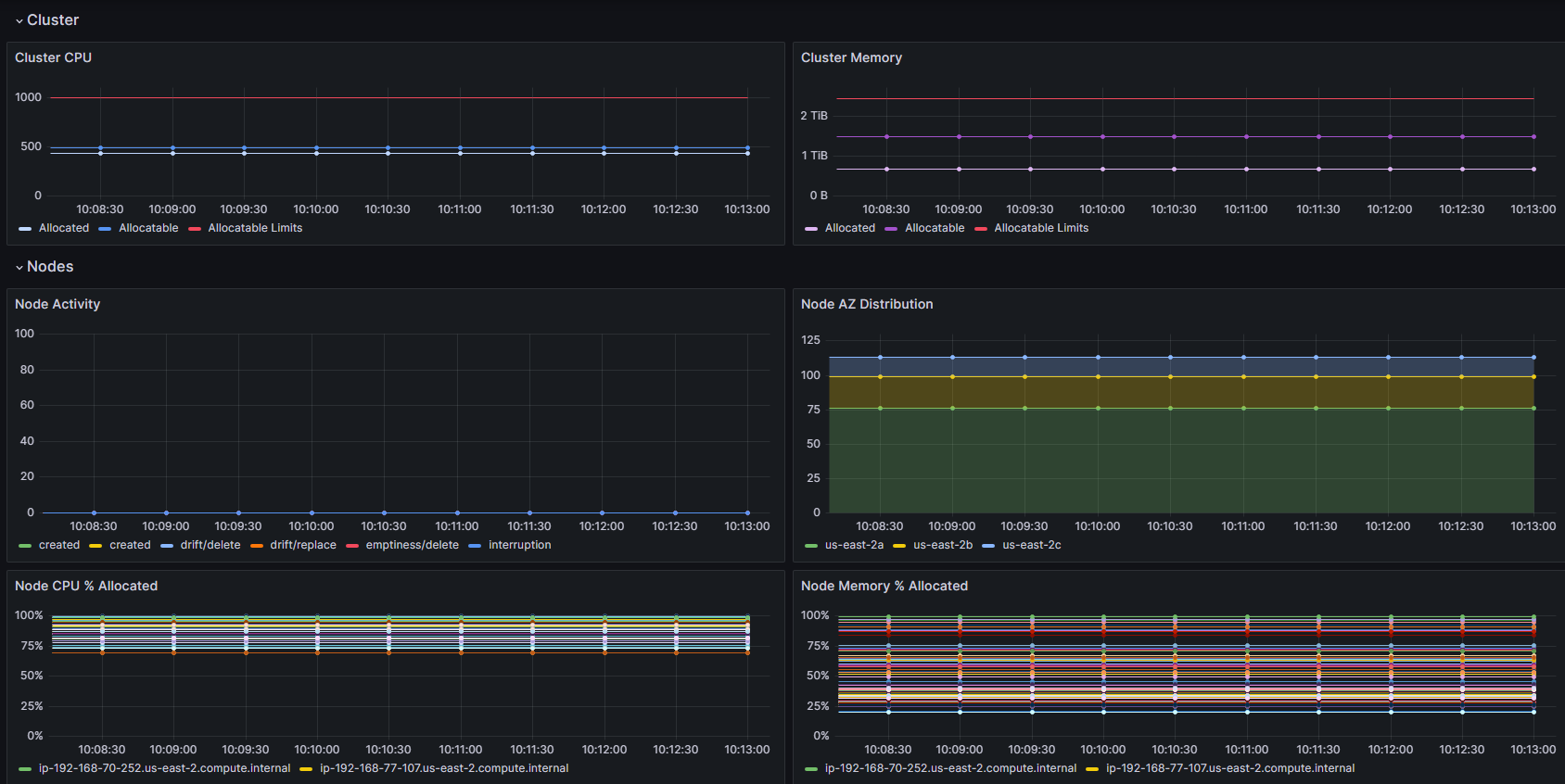Click the red Allocatable Limits swatch in Cluster Memory

click(x=981, y=229)
